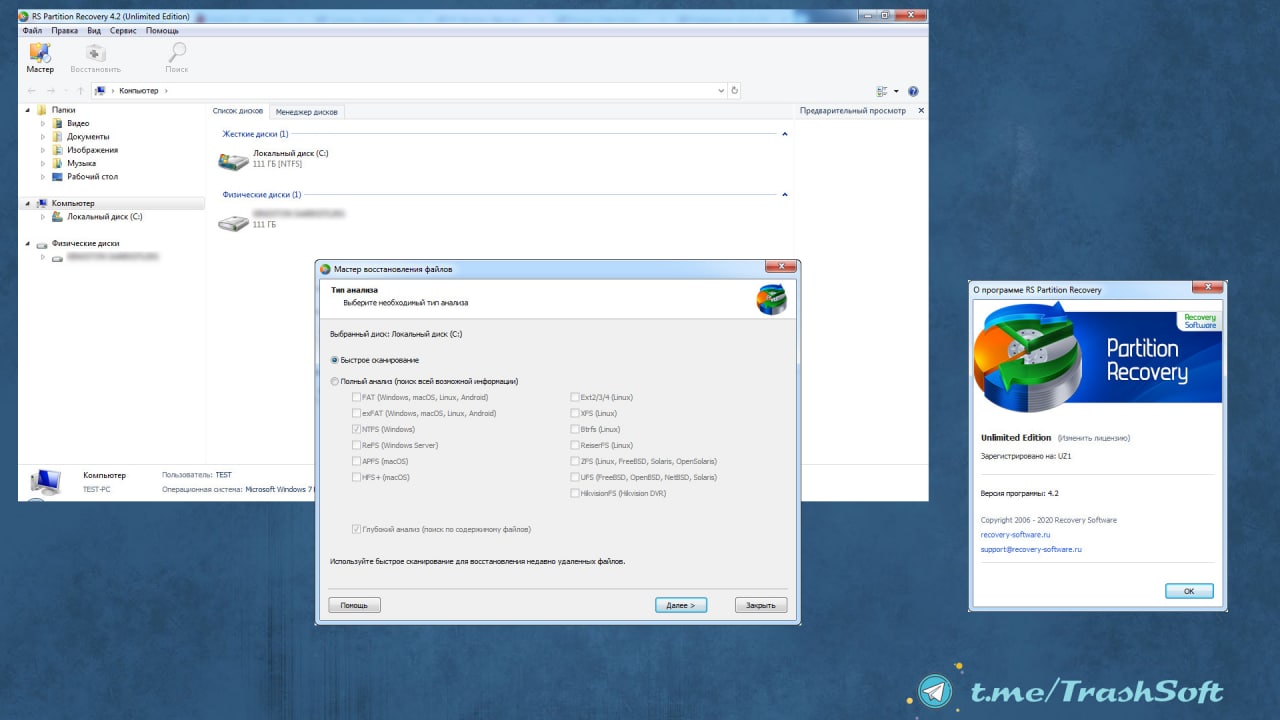Collapse the Физические диски list section
The height and width of the screenshot is (720, 1280).
point(784,195)
